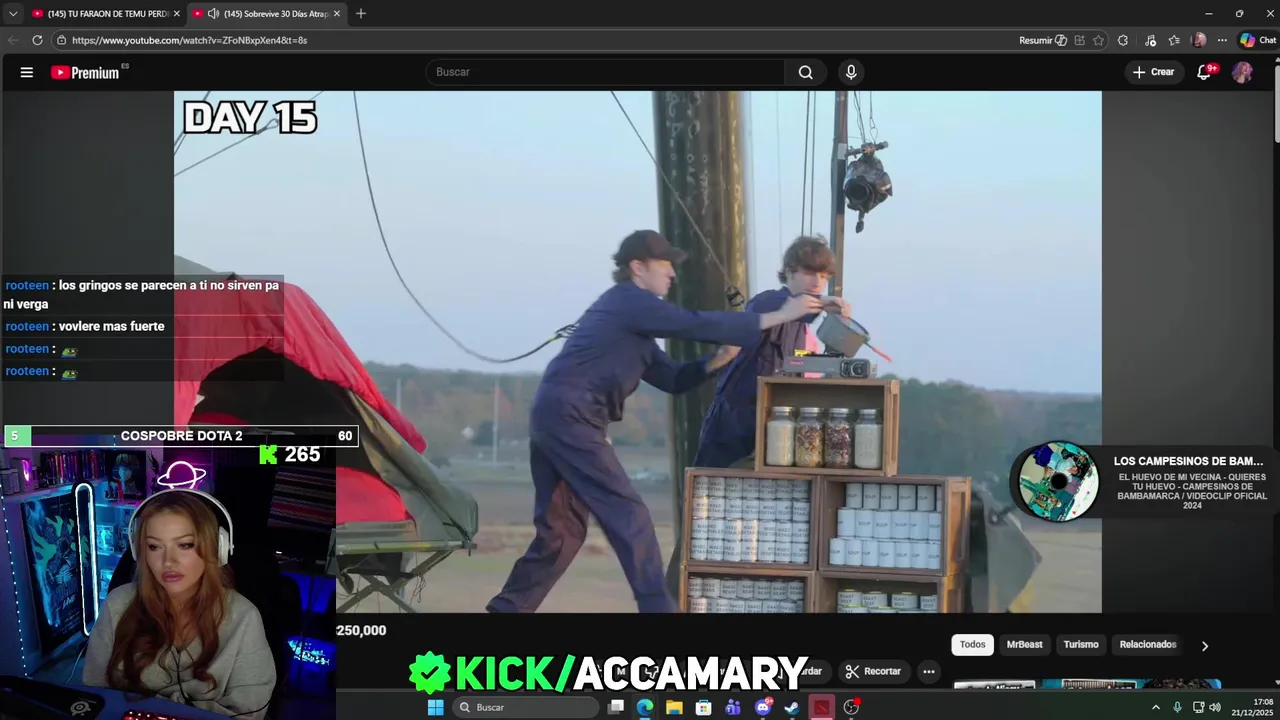Image resolution: width=1280 pixels, height=720 pixels.
Task: Open Task View on taskbar
Action: [x=616, y=707]
